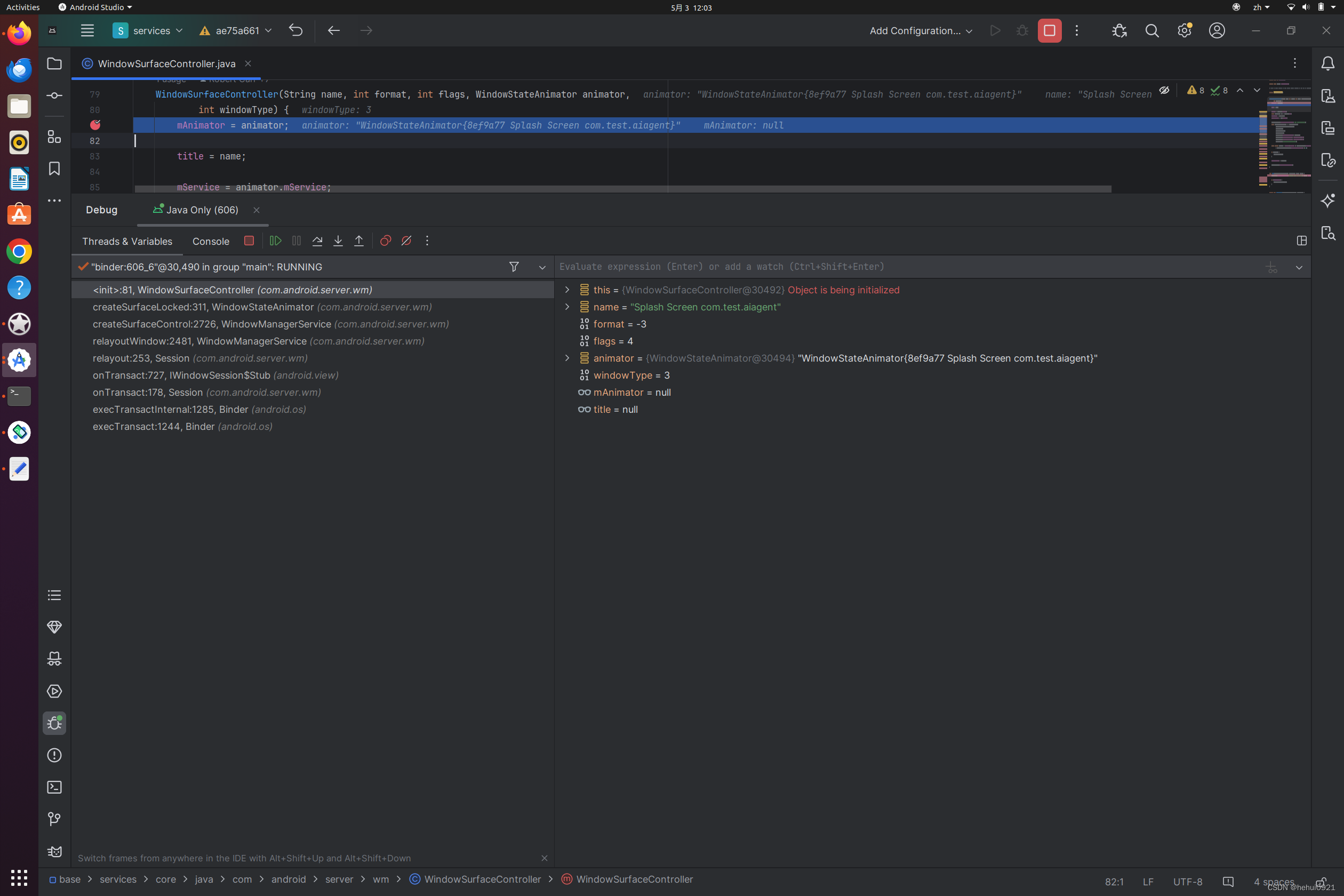
Task: Open Google Chrome from the Ubuntu dock
Action: click(x=19, y=251)
